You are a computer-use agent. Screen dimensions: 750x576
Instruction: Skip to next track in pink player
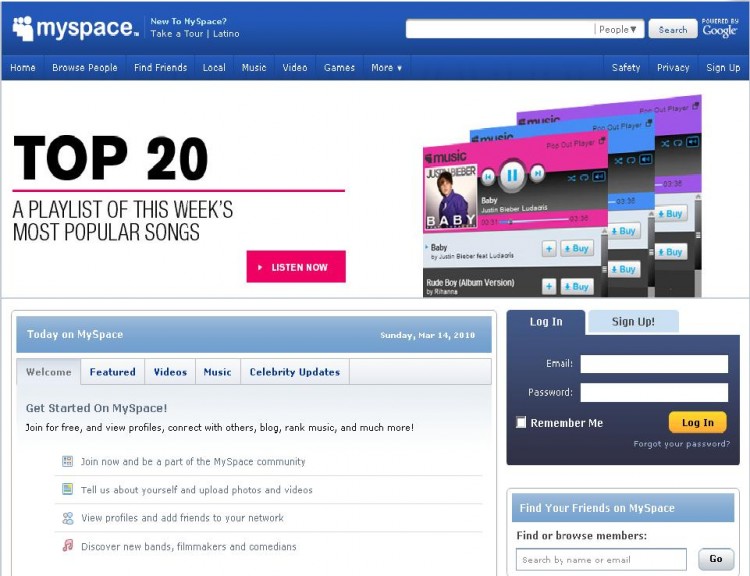[538, 173]
